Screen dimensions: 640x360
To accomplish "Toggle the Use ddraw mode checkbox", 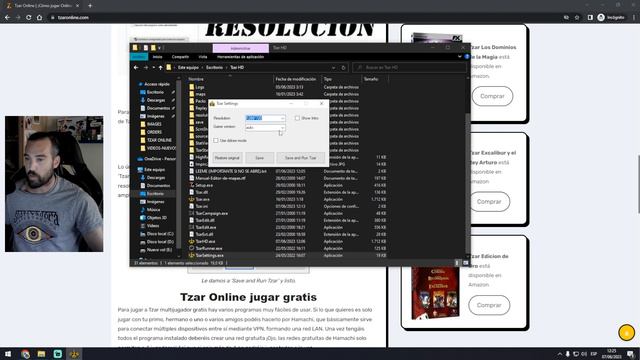I will tap(216, 140).
